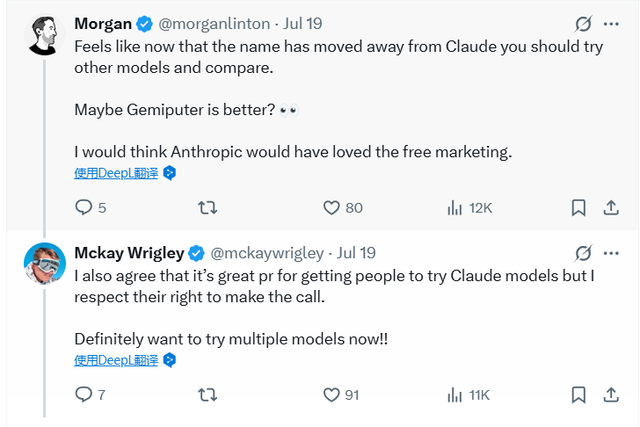Reply to Mckay Wrigley's tweet

point(90,395)
